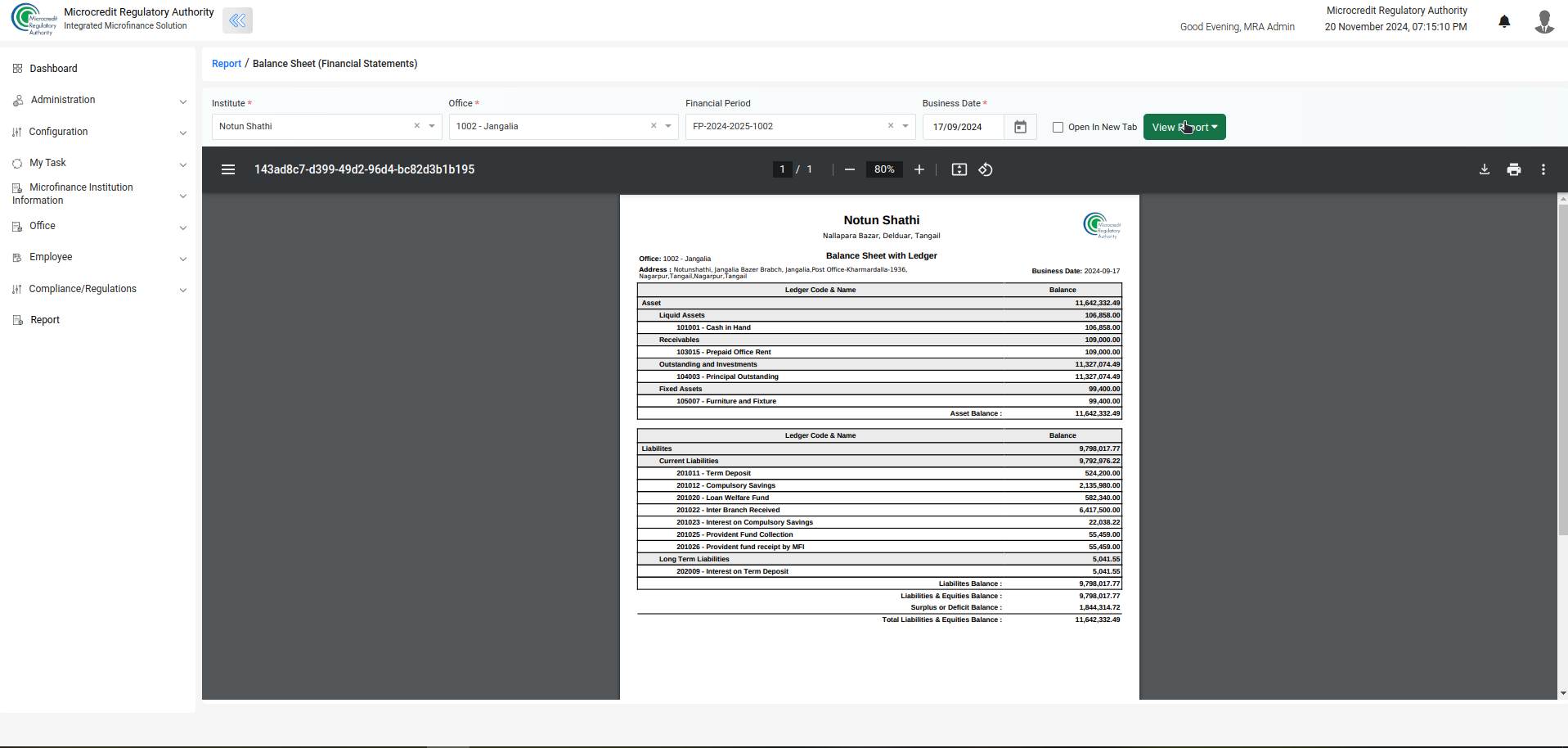This screenshot has width=1568, height=748.
Task: Select Employee in the sidebar
Action: pos(51,257)
